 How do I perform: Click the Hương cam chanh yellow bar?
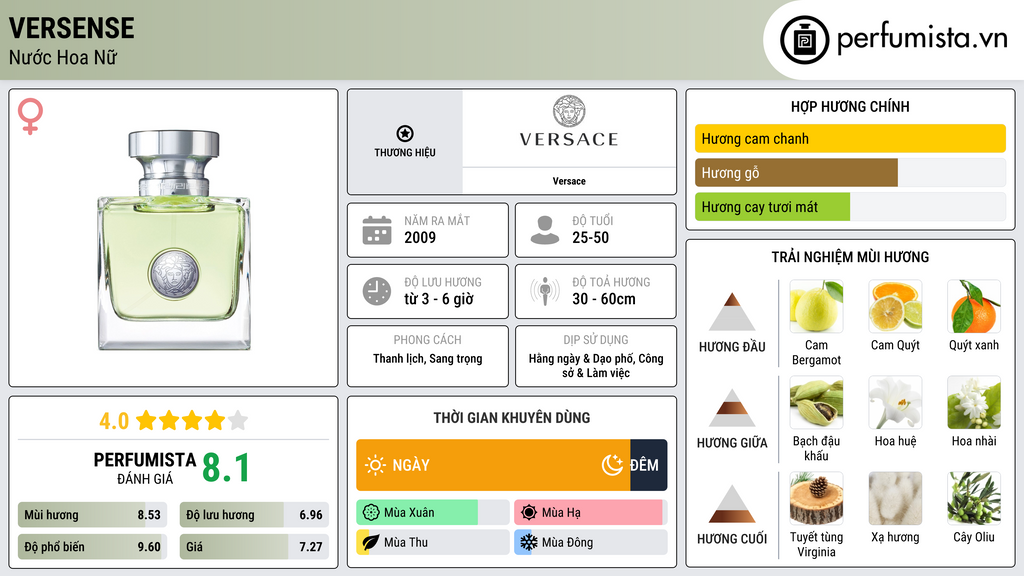(849, 139)
